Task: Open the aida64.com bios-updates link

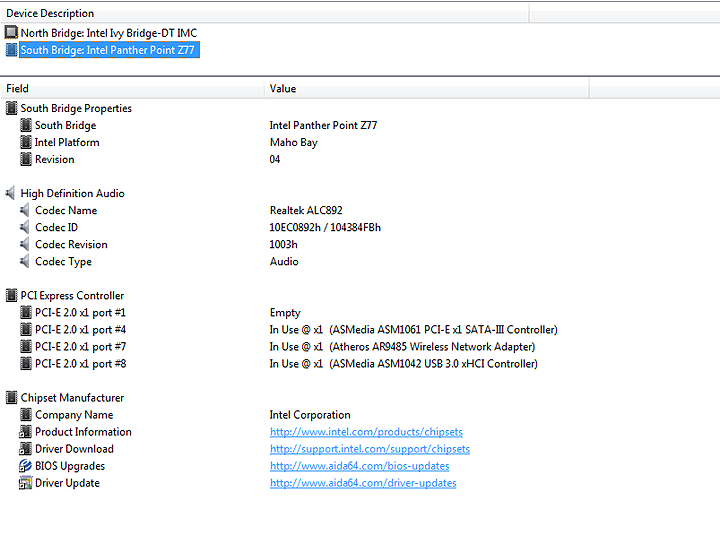Action: pyautogui.click(x=360, y=466)
